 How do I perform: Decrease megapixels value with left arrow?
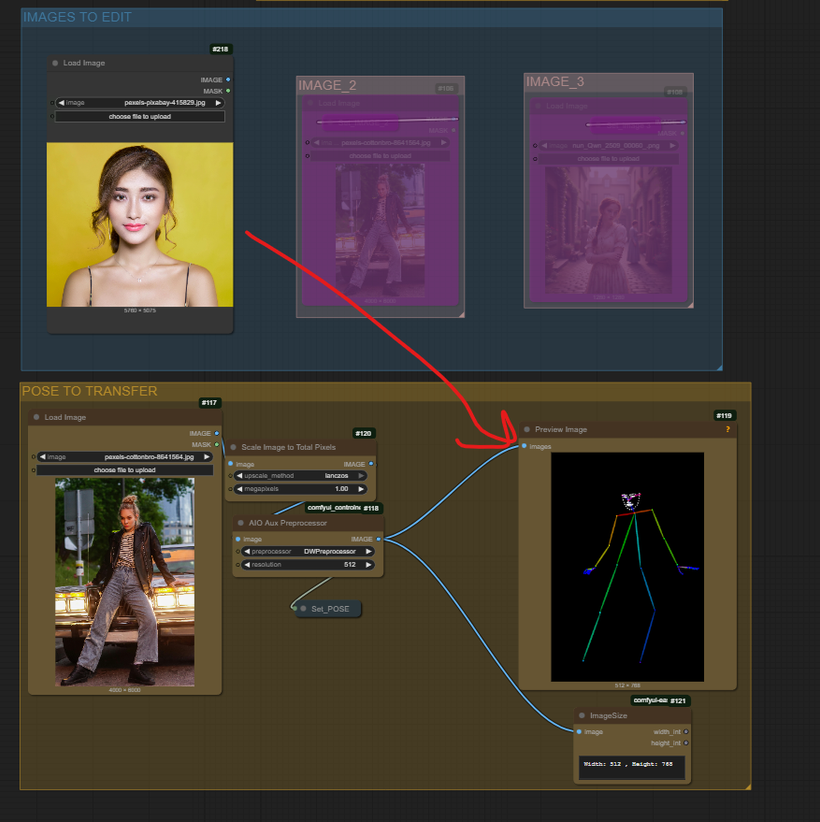tap(239, 489)
